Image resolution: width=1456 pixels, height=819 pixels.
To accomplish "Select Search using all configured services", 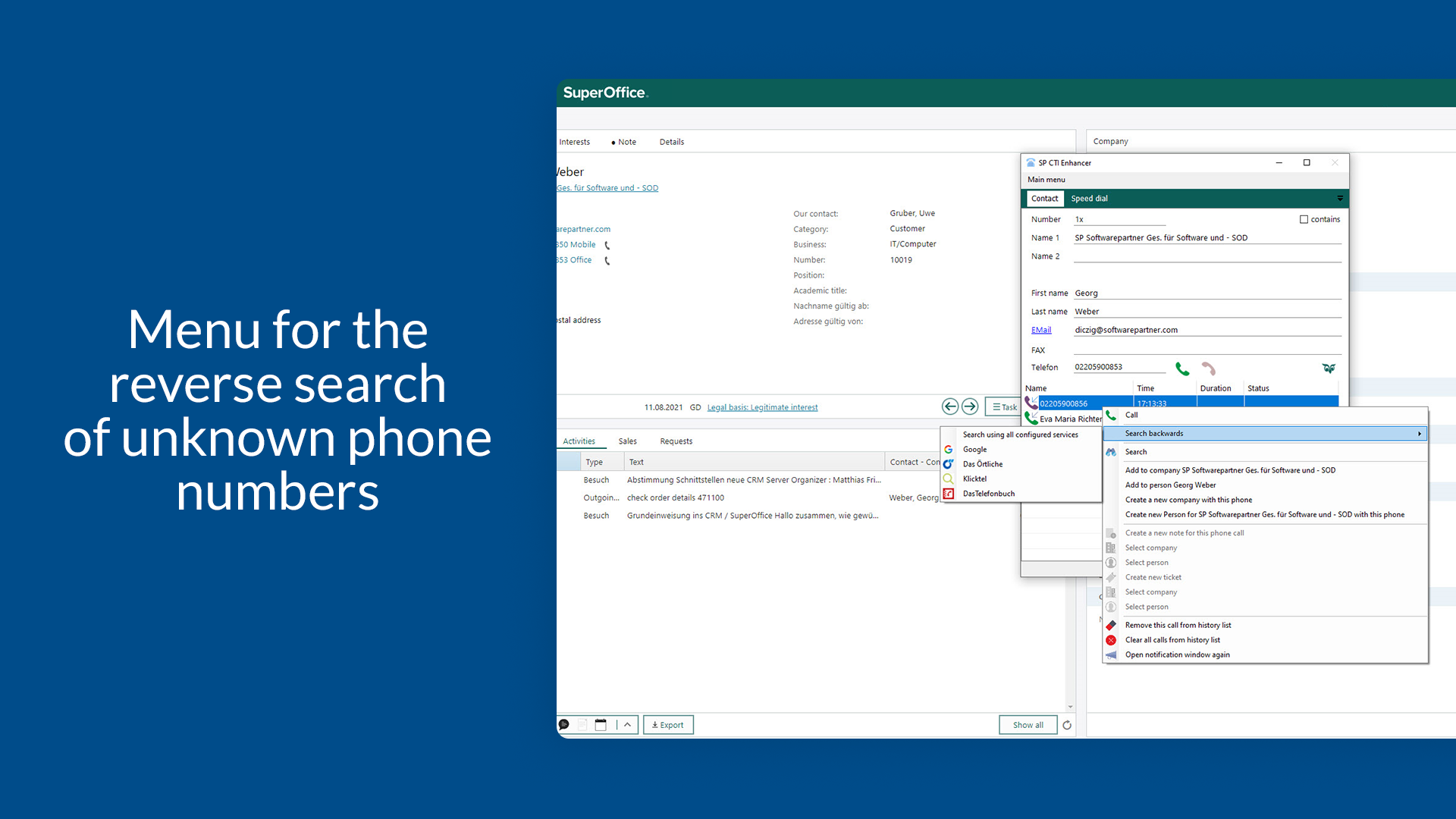I will click(x=1020, y=435).
